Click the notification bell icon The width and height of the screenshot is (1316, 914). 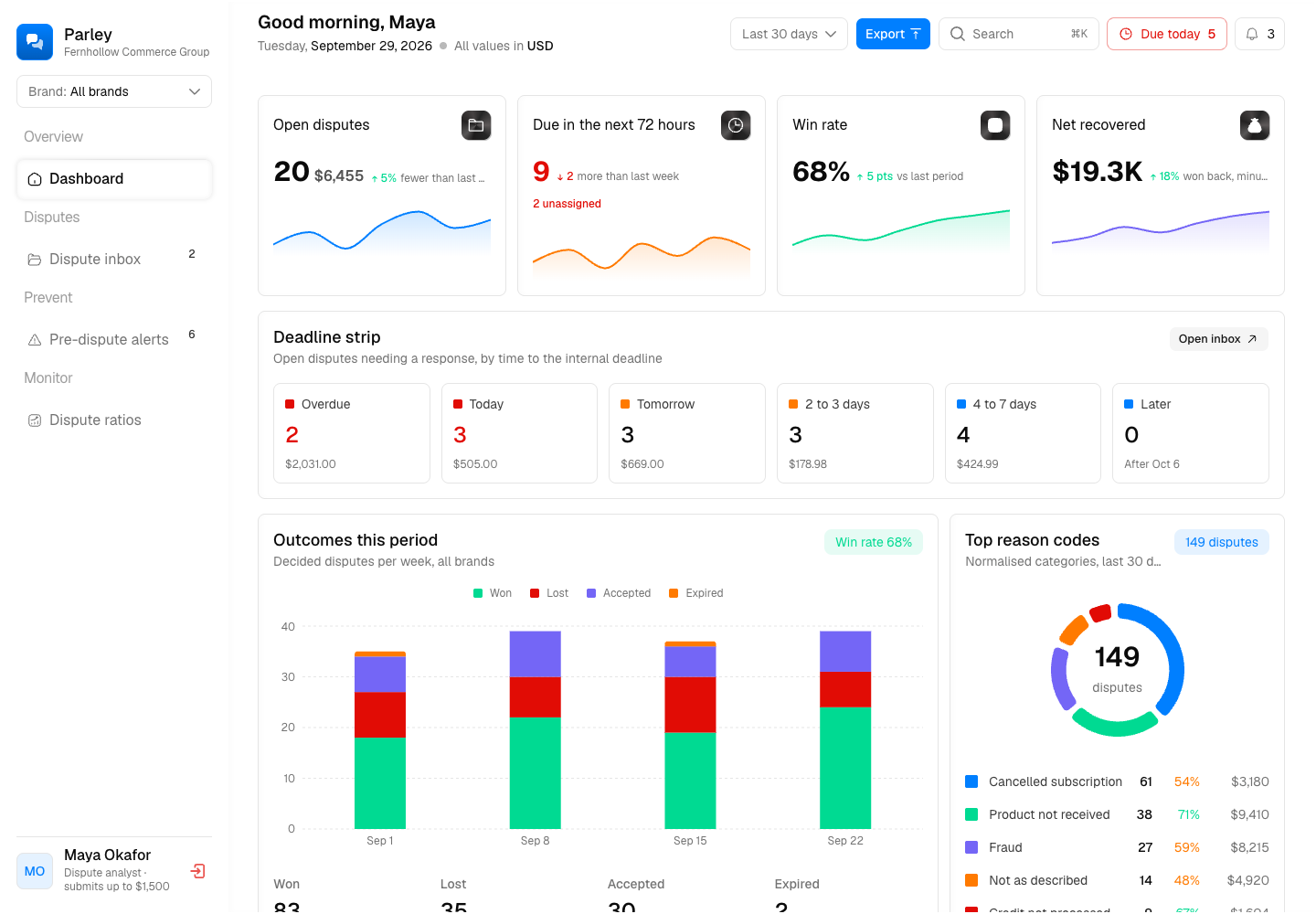click(1252, 34)
